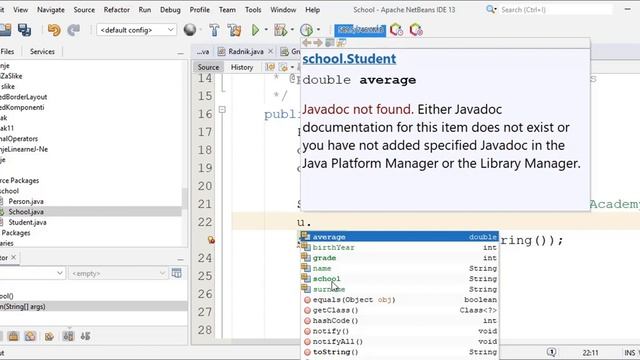The width and height of the screenshot is (640, 360).
Task: Click the profiler snapshot icon with clock
Action: coord(396,30)
